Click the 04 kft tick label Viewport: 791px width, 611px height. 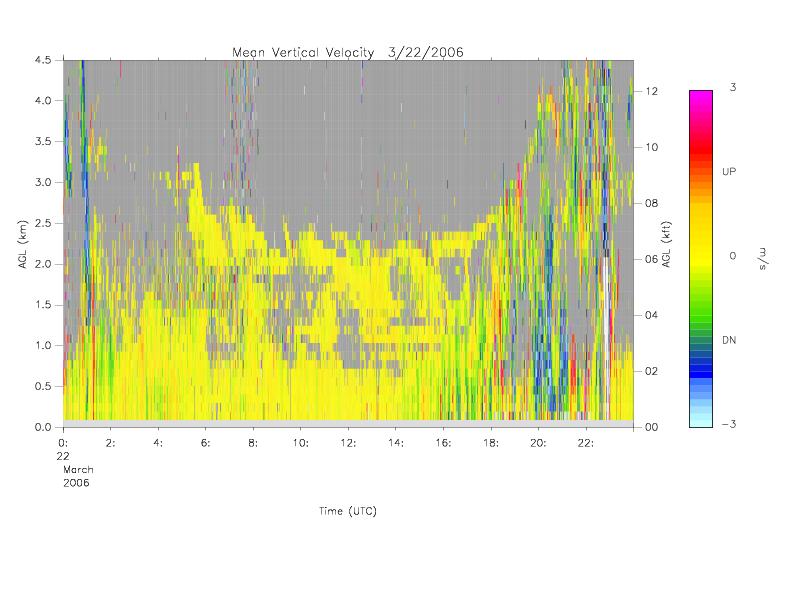click(652, 315)
